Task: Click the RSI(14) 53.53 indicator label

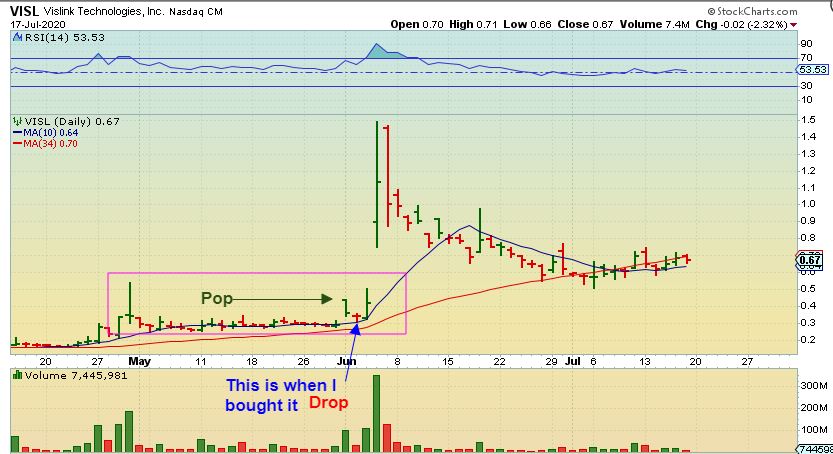Action: (x=64, y=38)
